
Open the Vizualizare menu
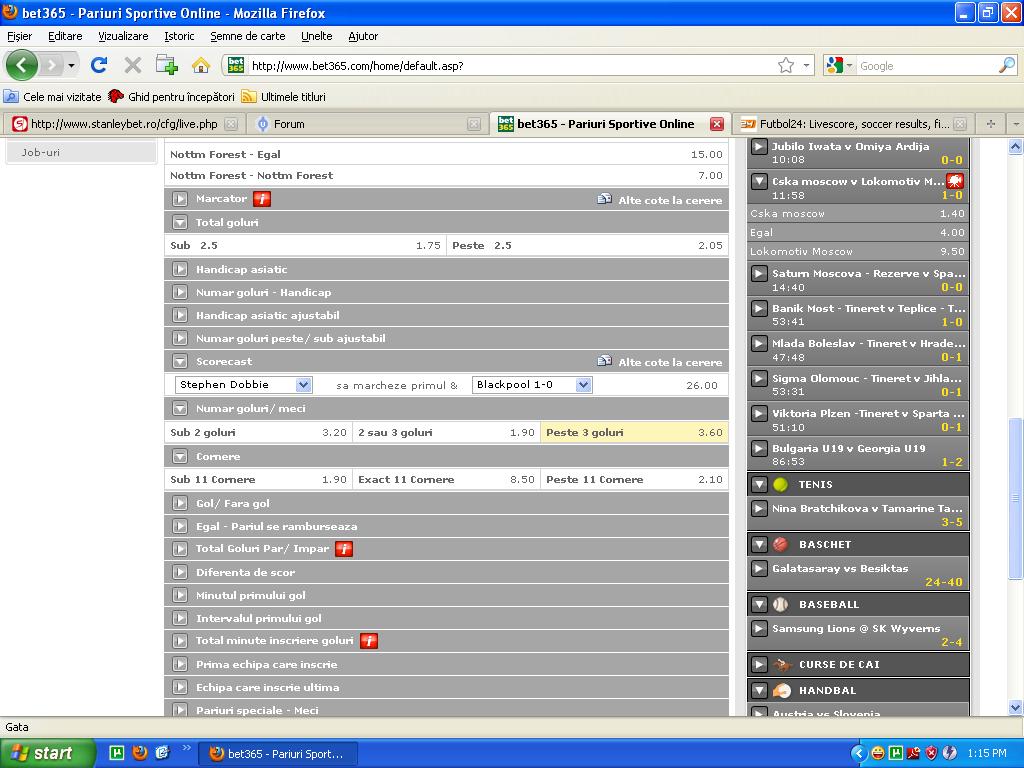[123, 37]
